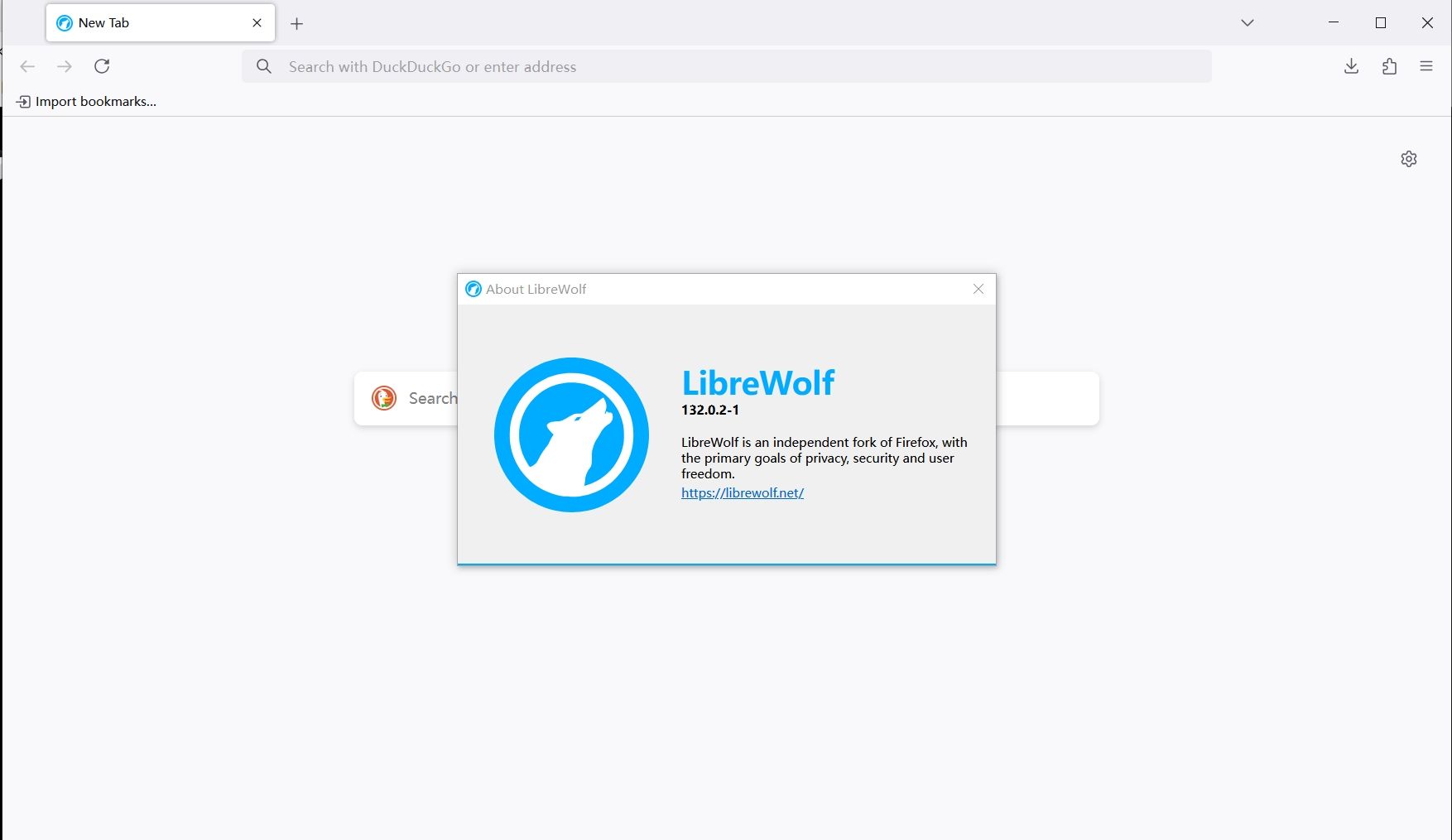Click the large LibreWolf wolf logo
This screenshot has height=840, width=1452.
click(571, 434)
